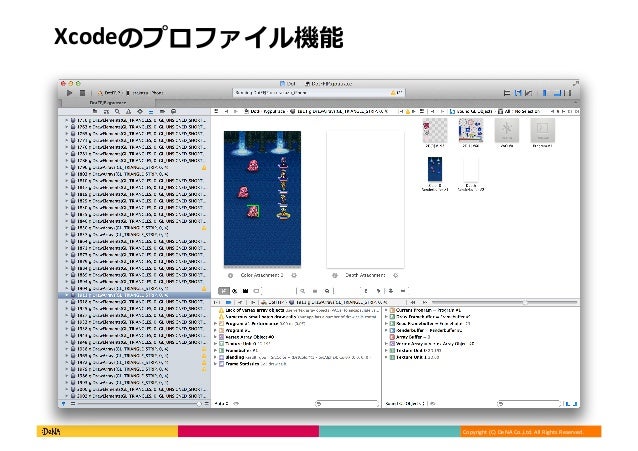Open the checkered texture thumbnail in assistant
638x451 pixels.
435,130
